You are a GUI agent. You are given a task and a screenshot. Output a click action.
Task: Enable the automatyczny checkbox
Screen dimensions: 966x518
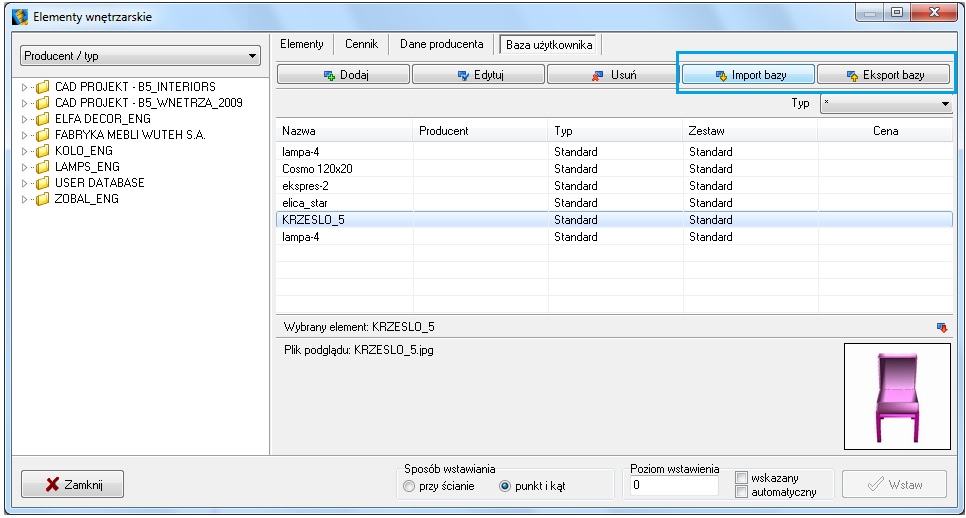[742, 492]
